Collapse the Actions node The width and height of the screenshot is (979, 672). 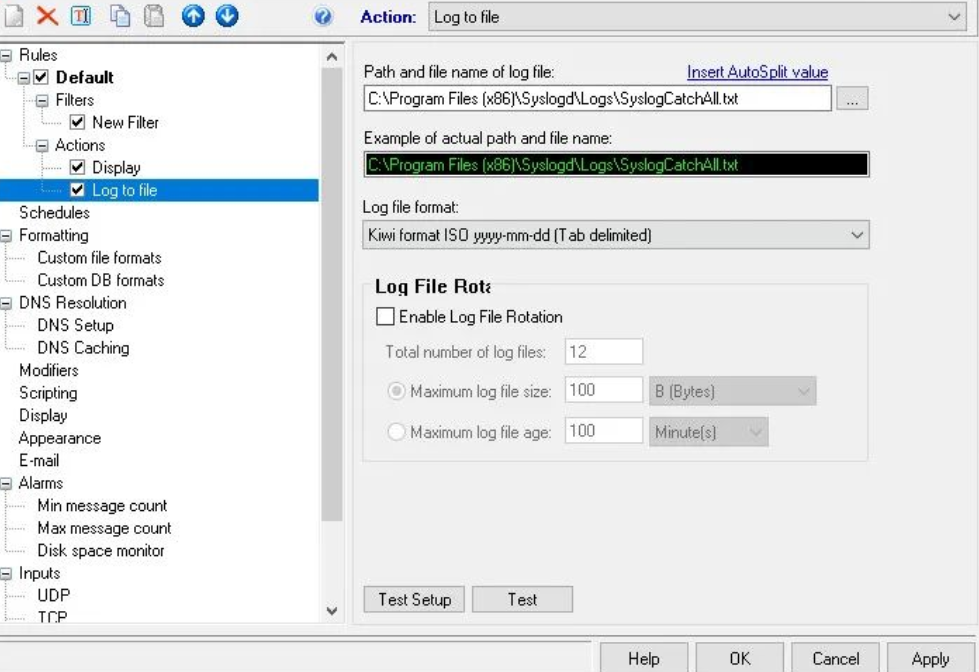42,146
